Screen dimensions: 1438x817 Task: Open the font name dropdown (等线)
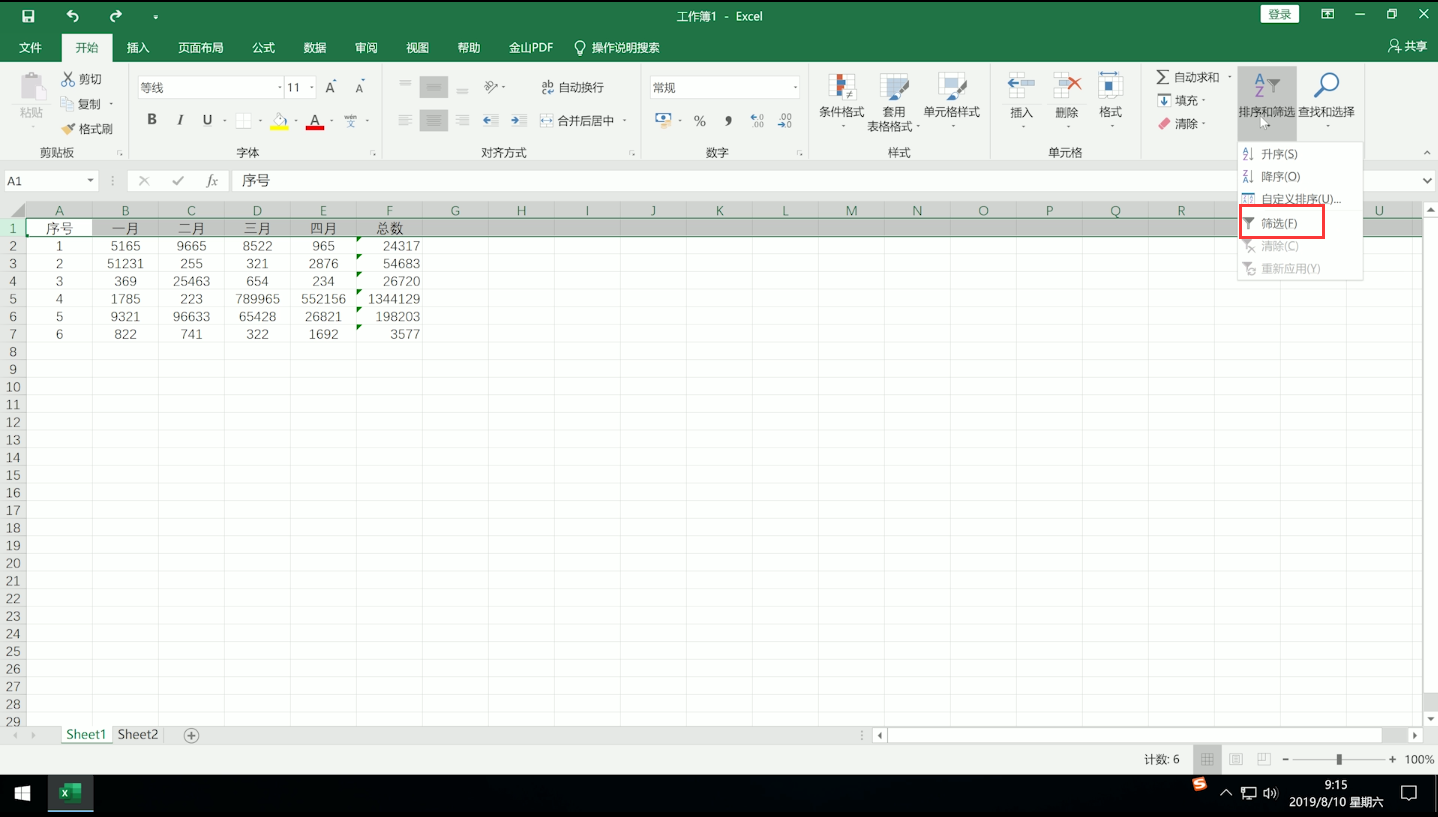click(x=279, y=88)
